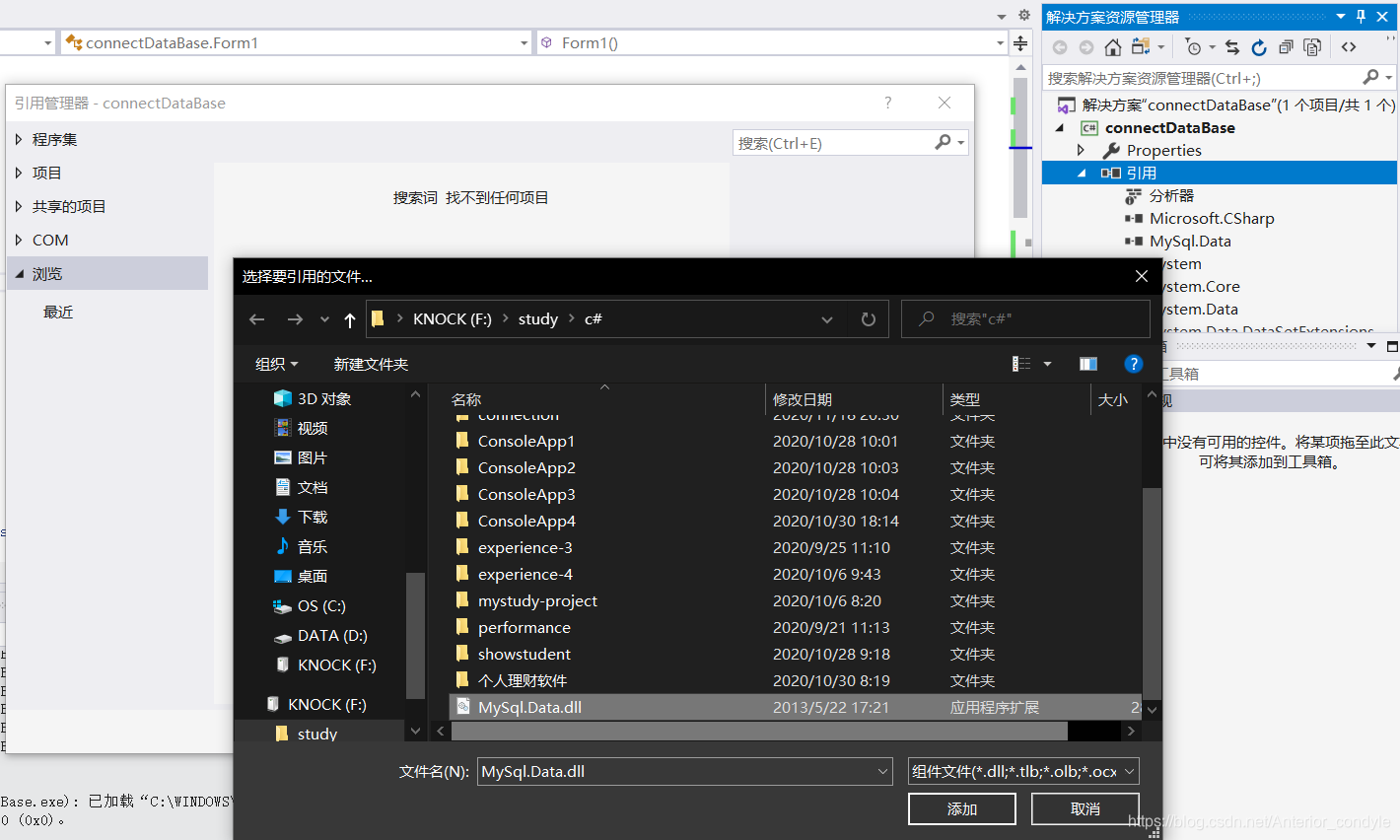Open the connectDataBase.Form1 class dropdown
Viewport: 1400px width, 840px height.
[x=525, y=43]
